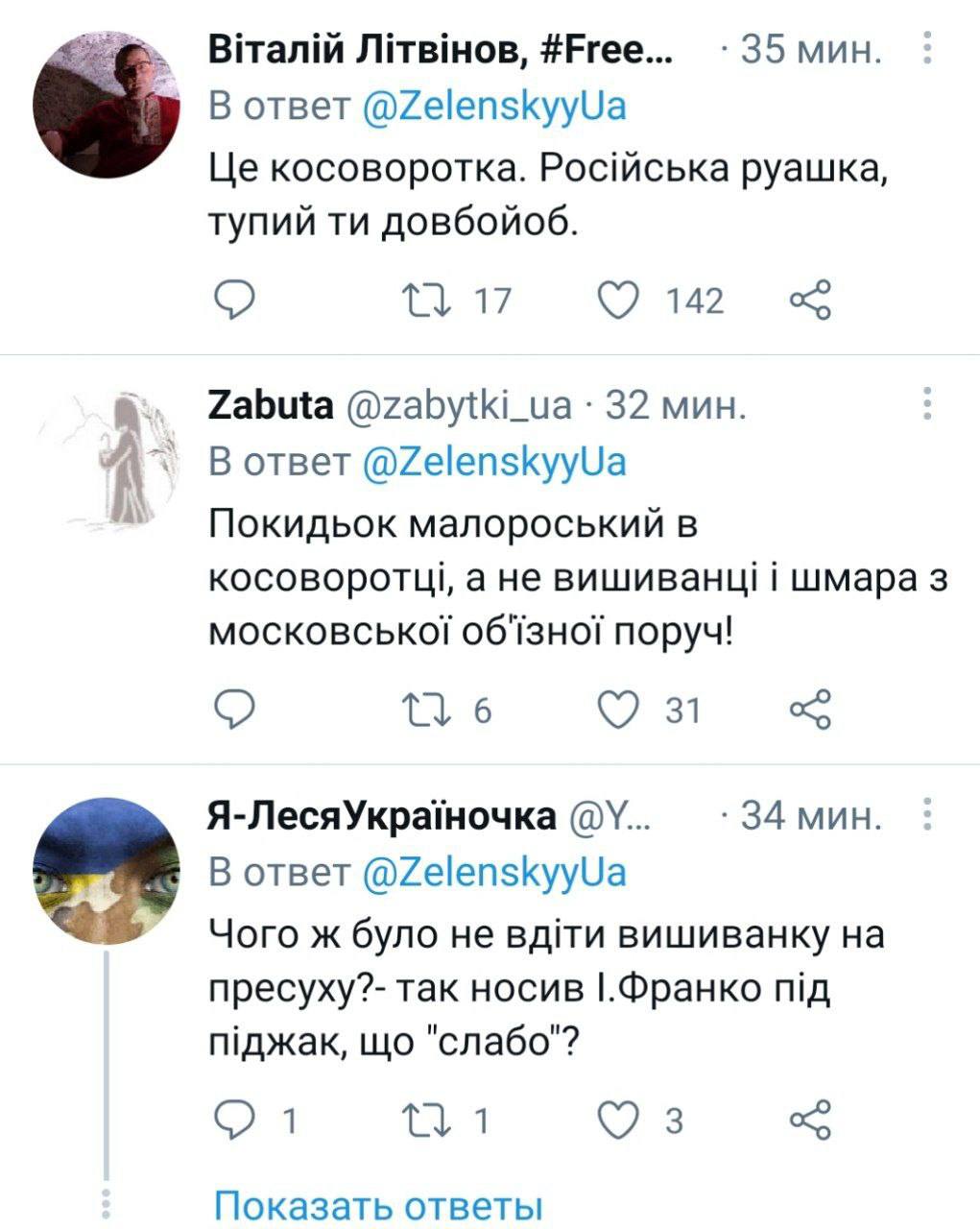The width and height of the screenshot is (980, 1229).
Task: Like Я-ЛесяУкраїночка's tweet with 3 likes
Action: (x=618, y=1119)
